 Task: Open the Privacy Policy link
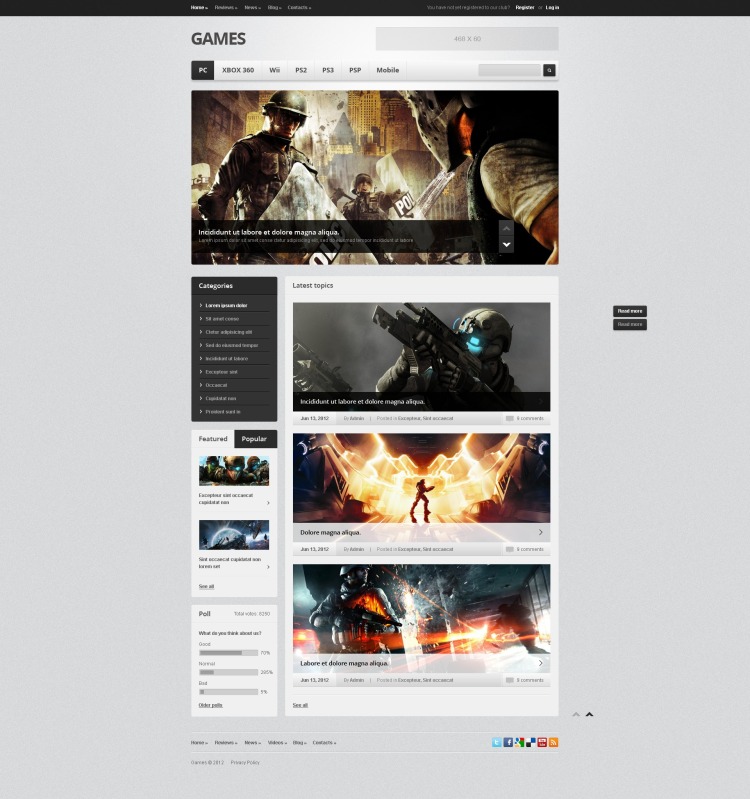(x=245, y=762)
